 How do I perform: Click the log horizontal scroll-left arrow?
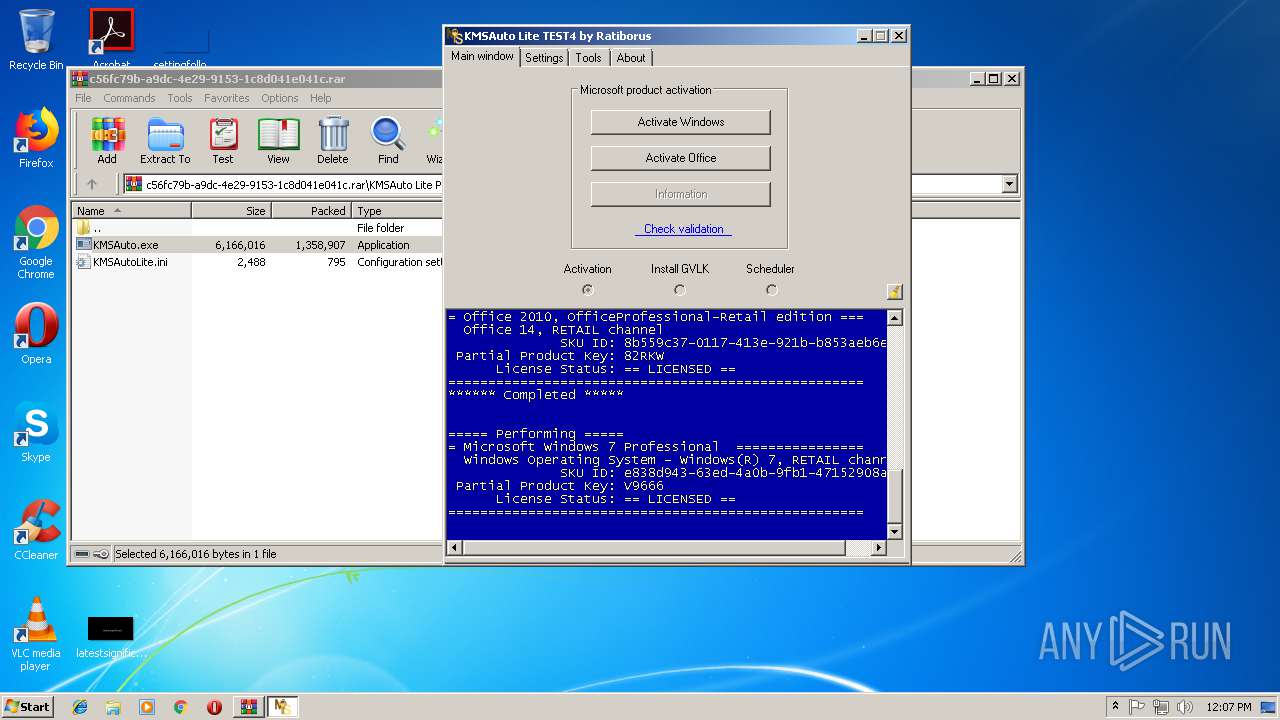tap(454, 548)
